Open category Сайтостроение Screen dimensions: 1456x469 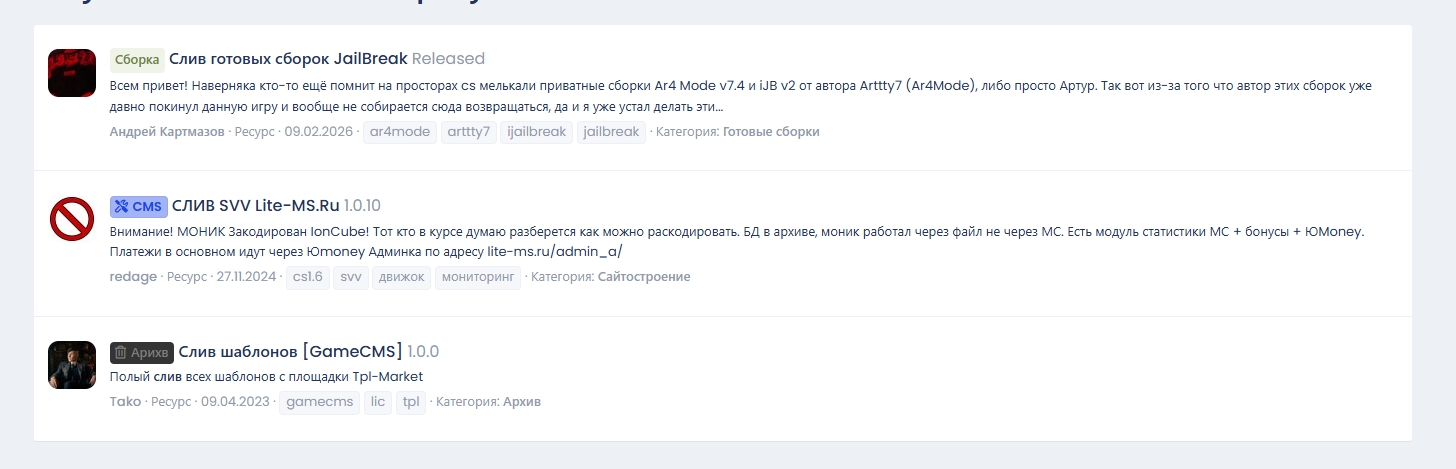click(x=644, y=277)
